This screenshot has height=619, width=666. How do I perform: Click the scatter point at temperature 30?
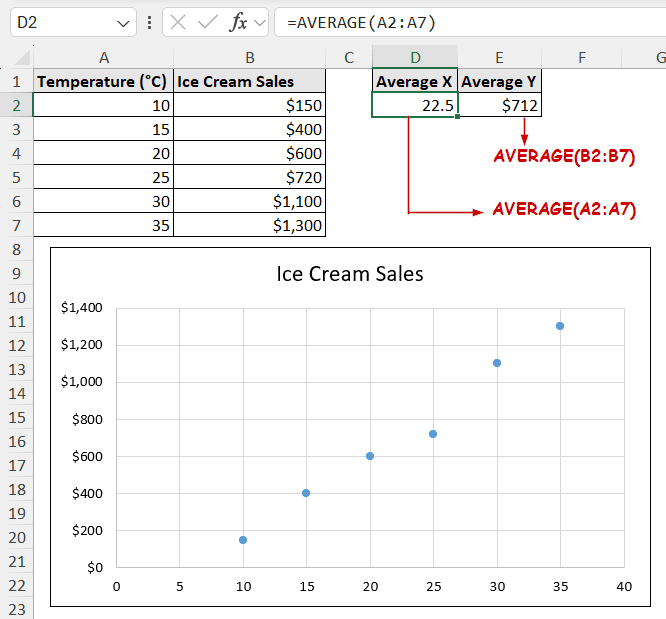[x=497, y=363]
